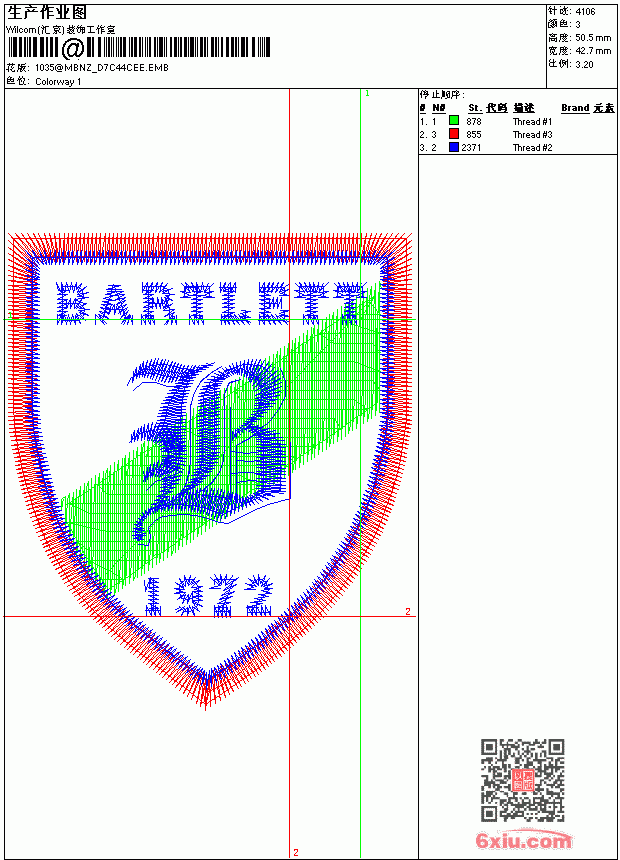
Task: Click the "St." column header
Action: coord(475,108)
